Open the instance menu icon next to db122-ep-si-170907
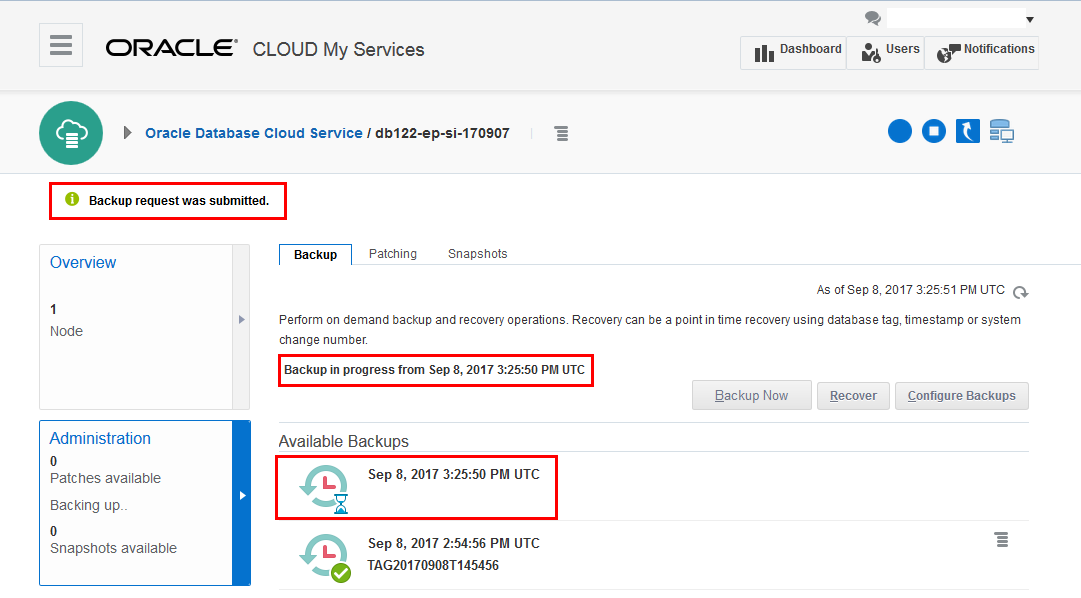Screen dimensions: 1081x598 tap(561, 133)
